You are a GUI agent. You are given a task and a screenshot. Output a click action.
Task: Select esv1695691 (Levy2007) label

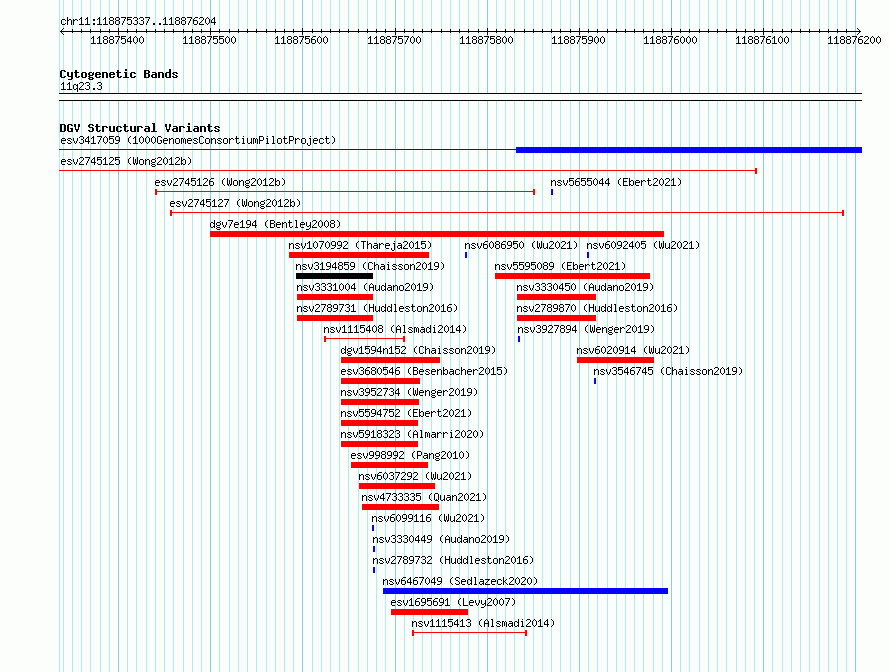453,602
